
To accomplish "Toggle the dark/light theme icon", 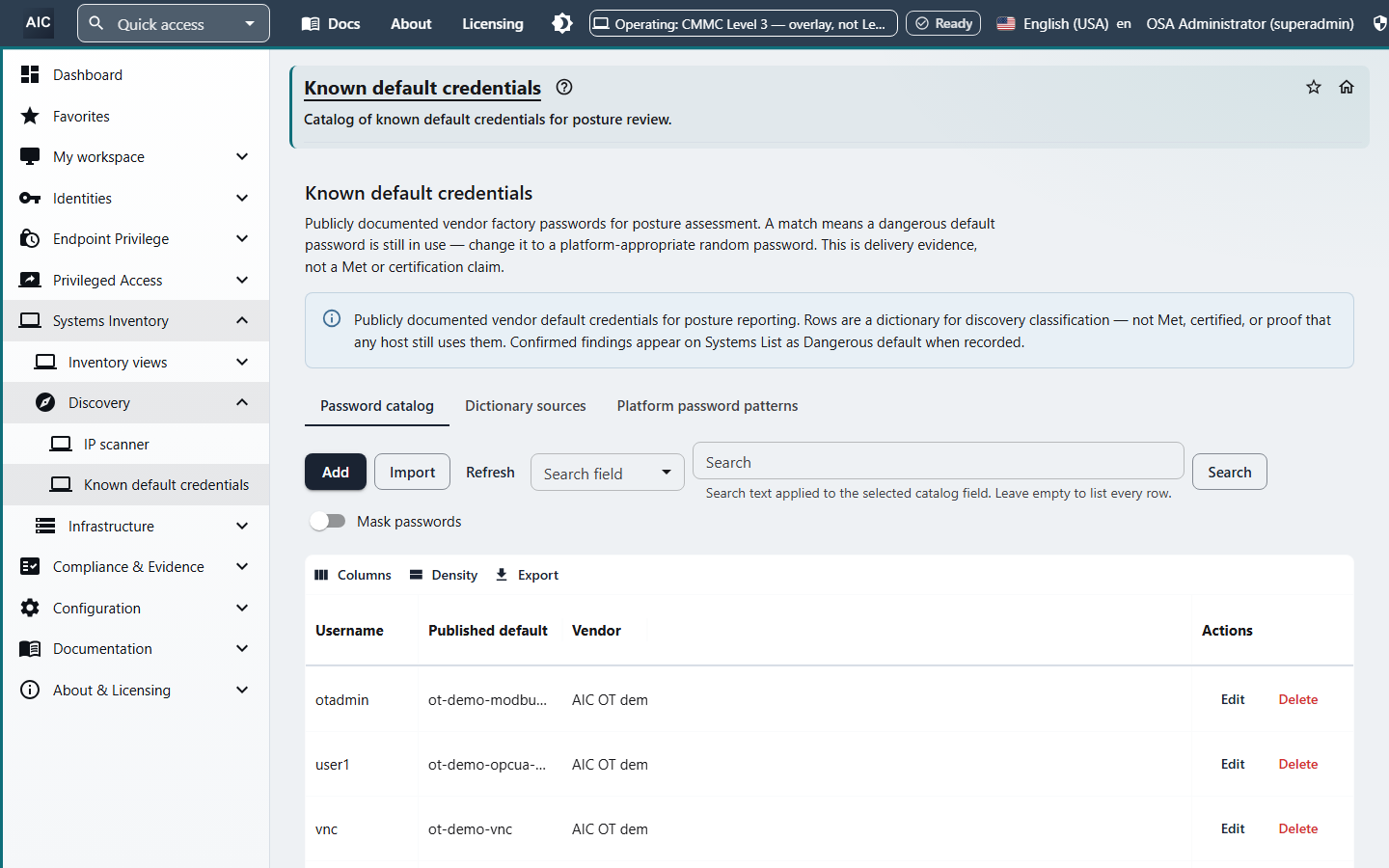I will [x=562, y=23].
